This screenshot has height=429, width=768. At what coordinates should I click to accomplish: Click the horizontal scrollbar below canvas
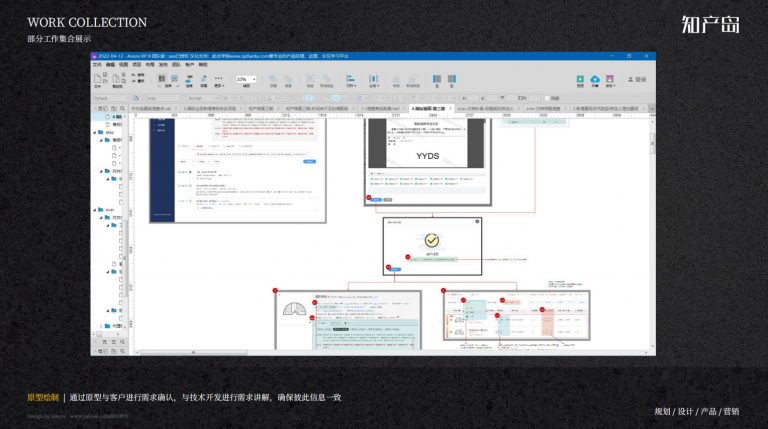(x=193, y=352)
